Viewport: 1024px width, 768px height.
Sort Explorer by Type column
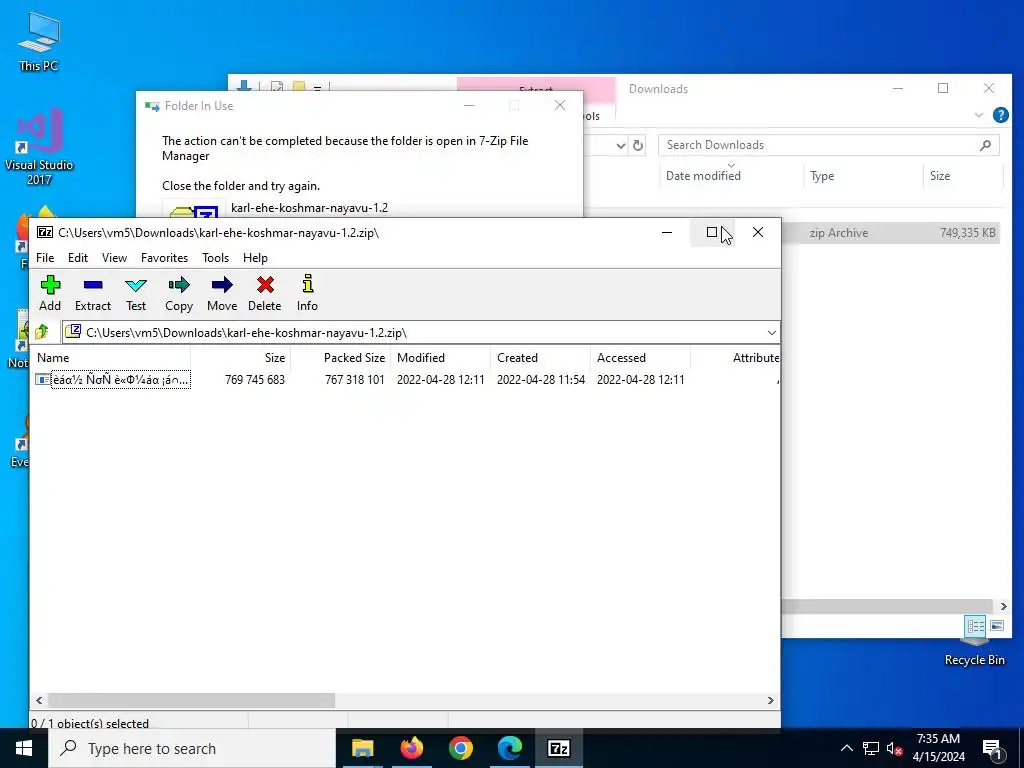[862, 176]
